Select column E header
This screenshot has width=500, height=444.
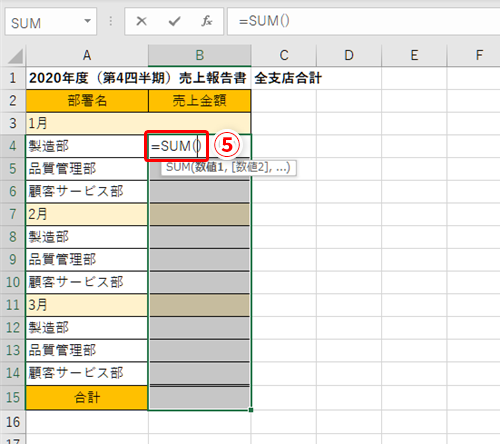pyautogui.click(x=414, y=55)
